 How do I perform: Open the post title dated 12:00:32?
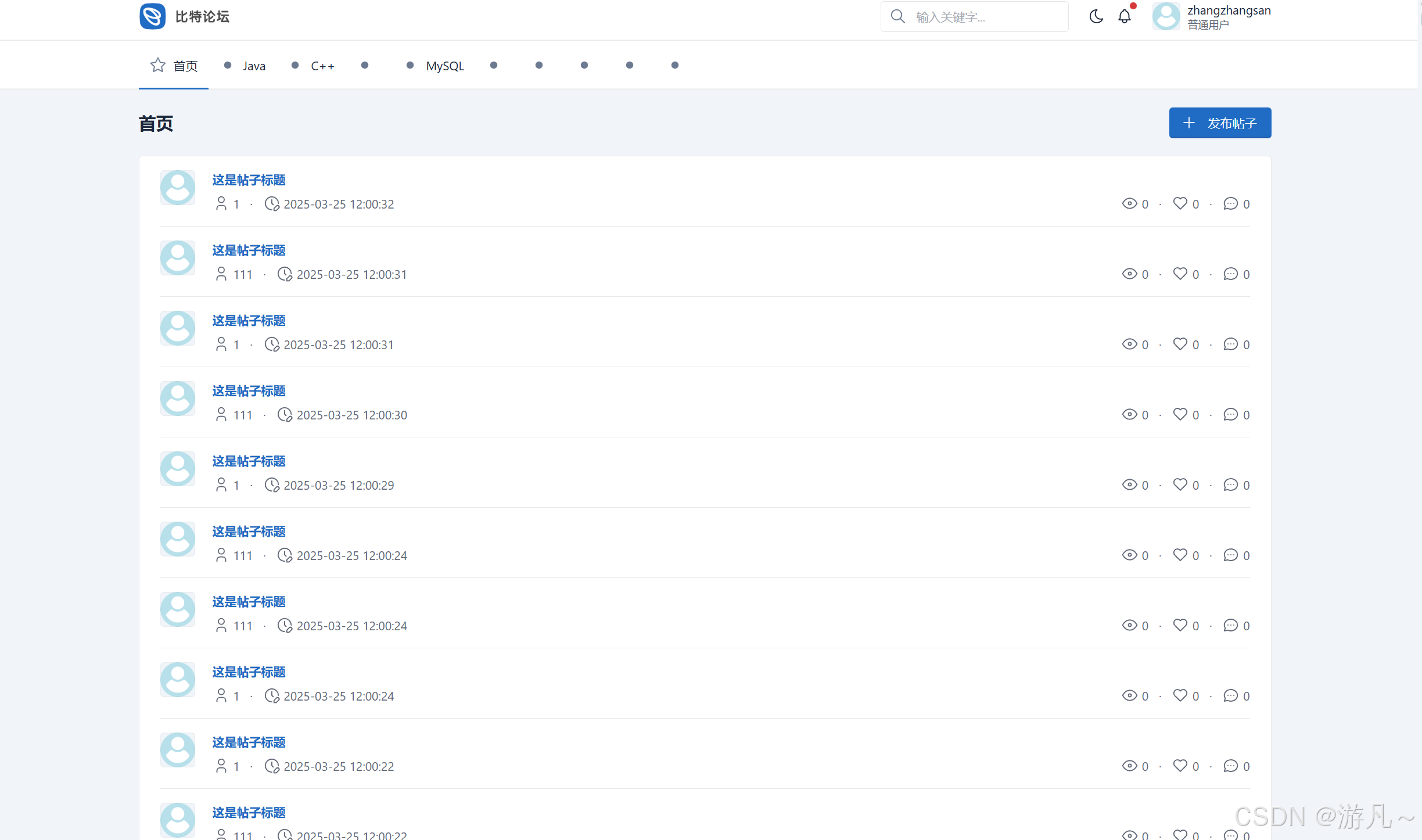[x=249, y=180]
